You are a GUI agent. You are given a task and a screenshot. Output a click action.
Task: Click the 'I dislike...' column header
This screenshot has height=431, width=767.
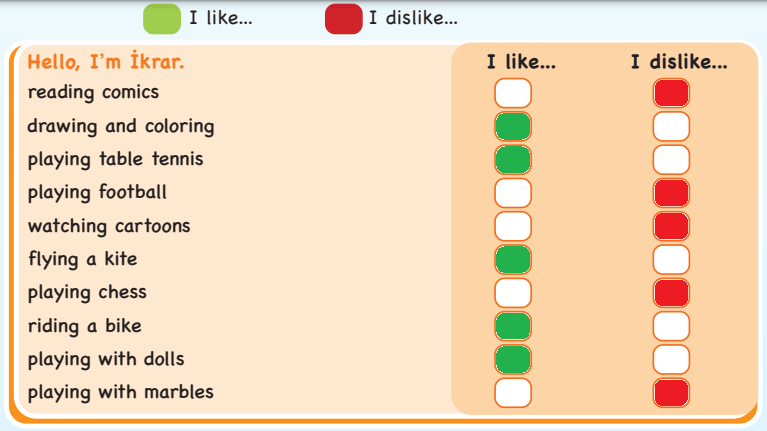(x=679, y=62)
